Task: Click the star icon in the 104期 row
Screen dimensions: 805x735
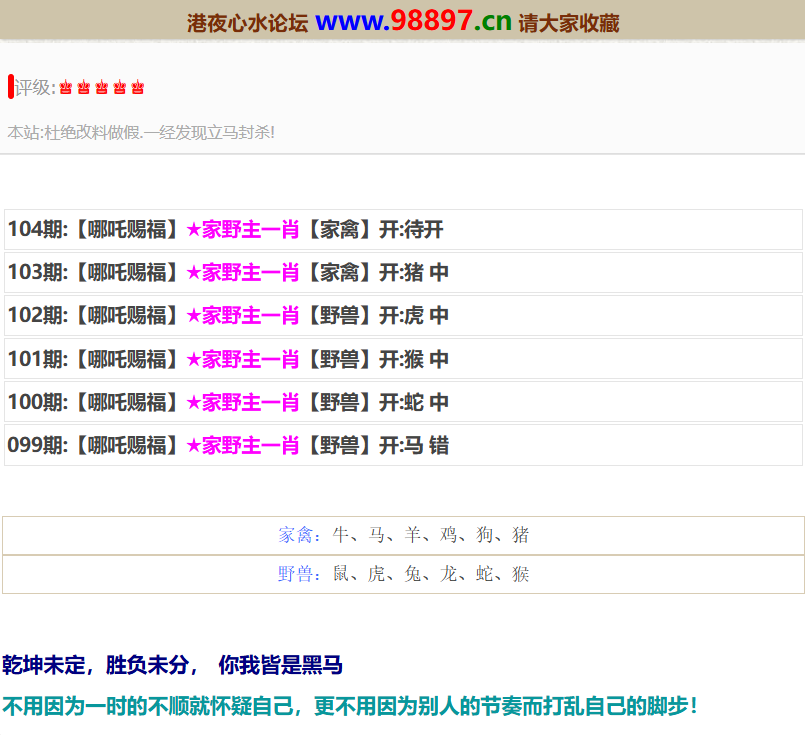Action: pyautogui.click(x=193, y=230)
